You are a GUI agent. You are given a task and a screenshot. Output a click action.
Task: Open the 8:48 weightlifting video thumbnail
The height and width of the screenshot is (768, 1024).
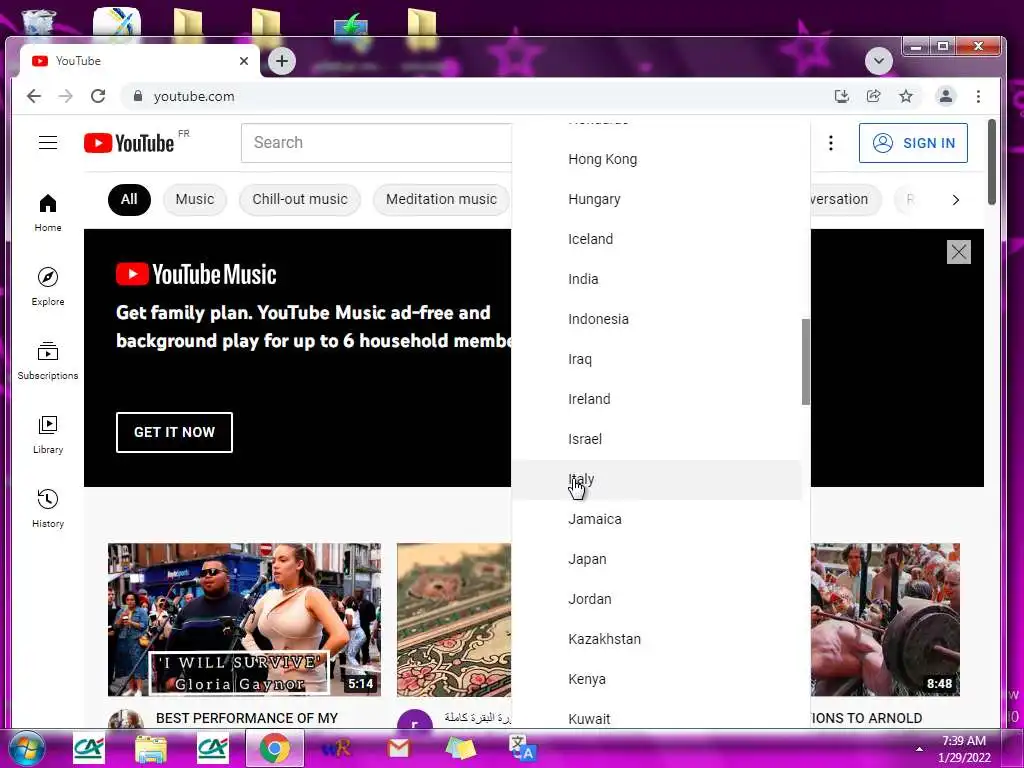[x=885, y=620]
